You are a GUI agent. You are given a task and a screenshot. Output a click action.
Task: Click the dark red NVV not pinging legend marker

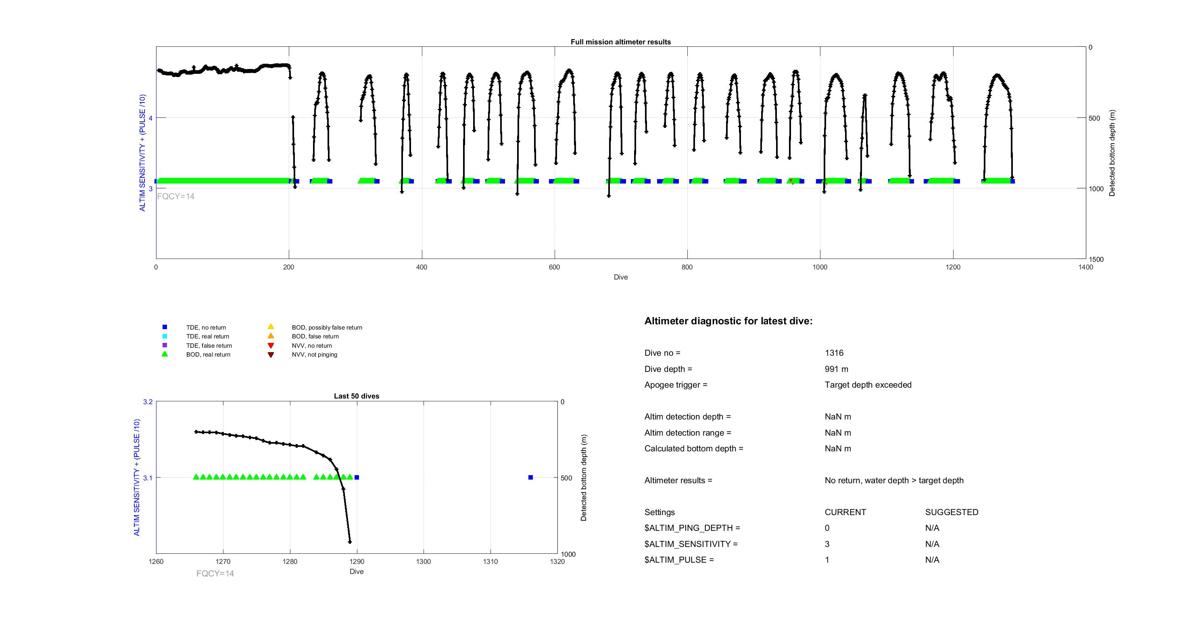pyautogui.click(x=270, y=354)
